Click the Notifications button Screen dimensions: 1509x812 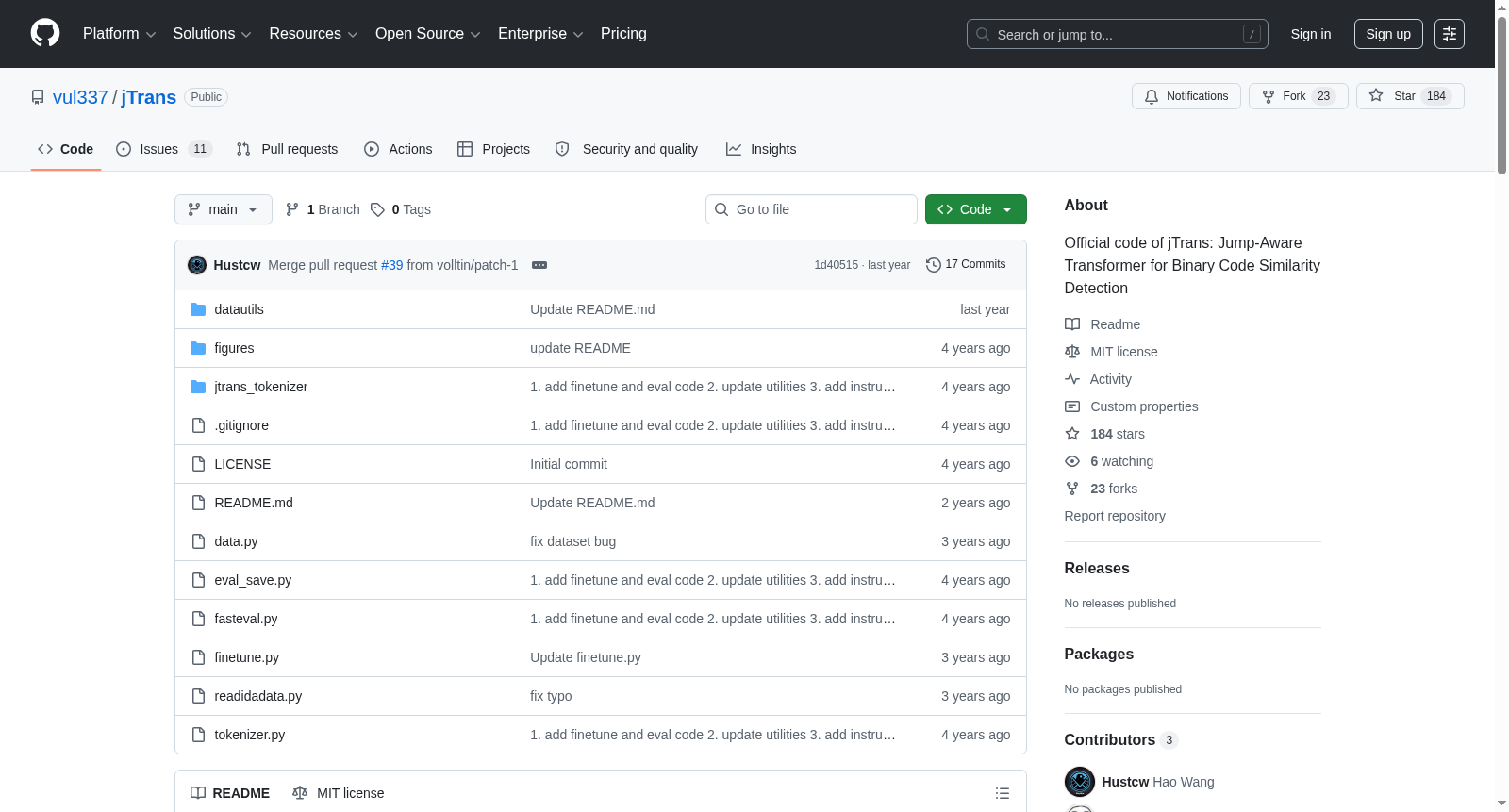point(1186,96)
